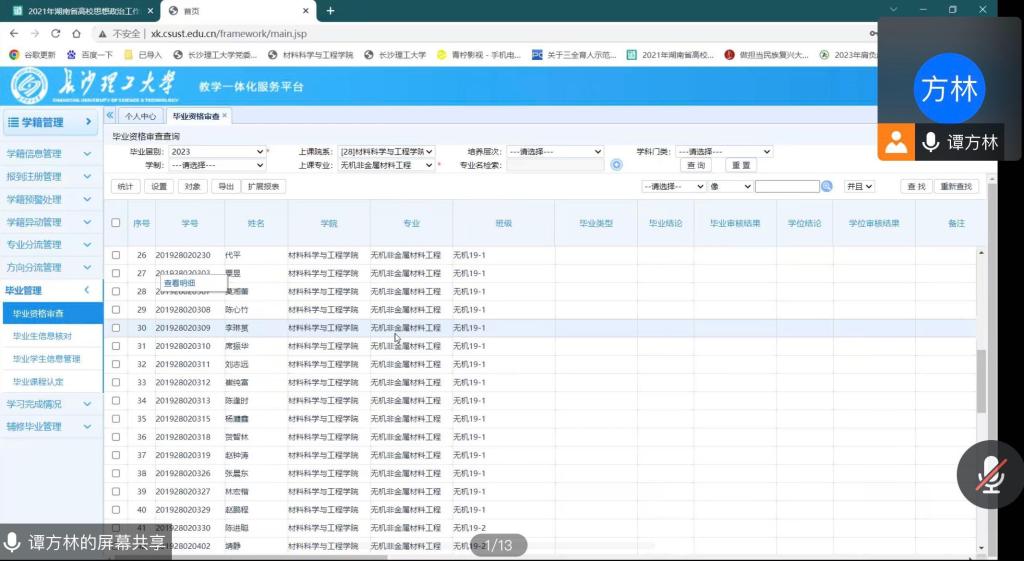This screenshot has width=1024, height=561.
Task: Click the browser reload icon
Action: [56, 33]
